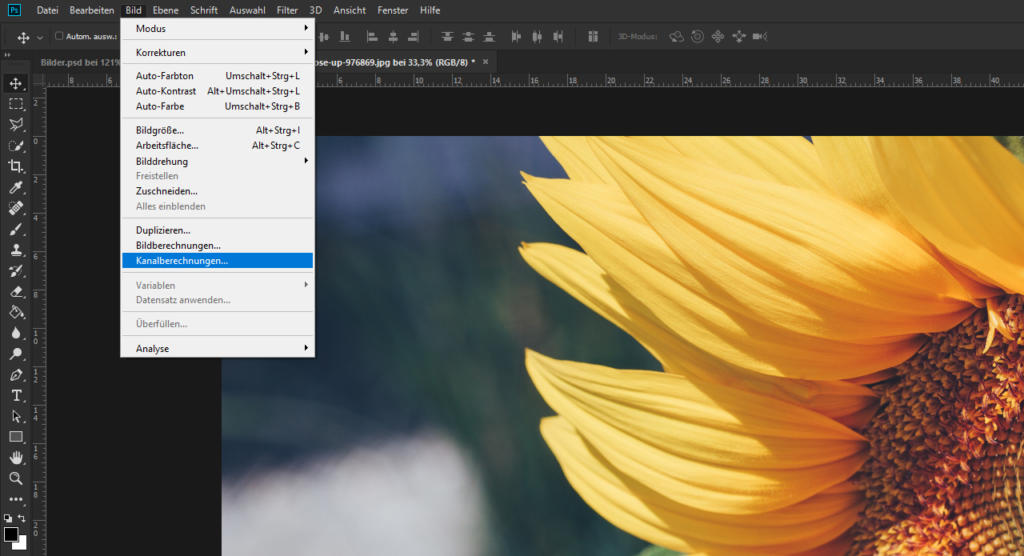Select the Polygonal Lasso tool
Screen dimensions: 1024x556
tap(16, 125)
